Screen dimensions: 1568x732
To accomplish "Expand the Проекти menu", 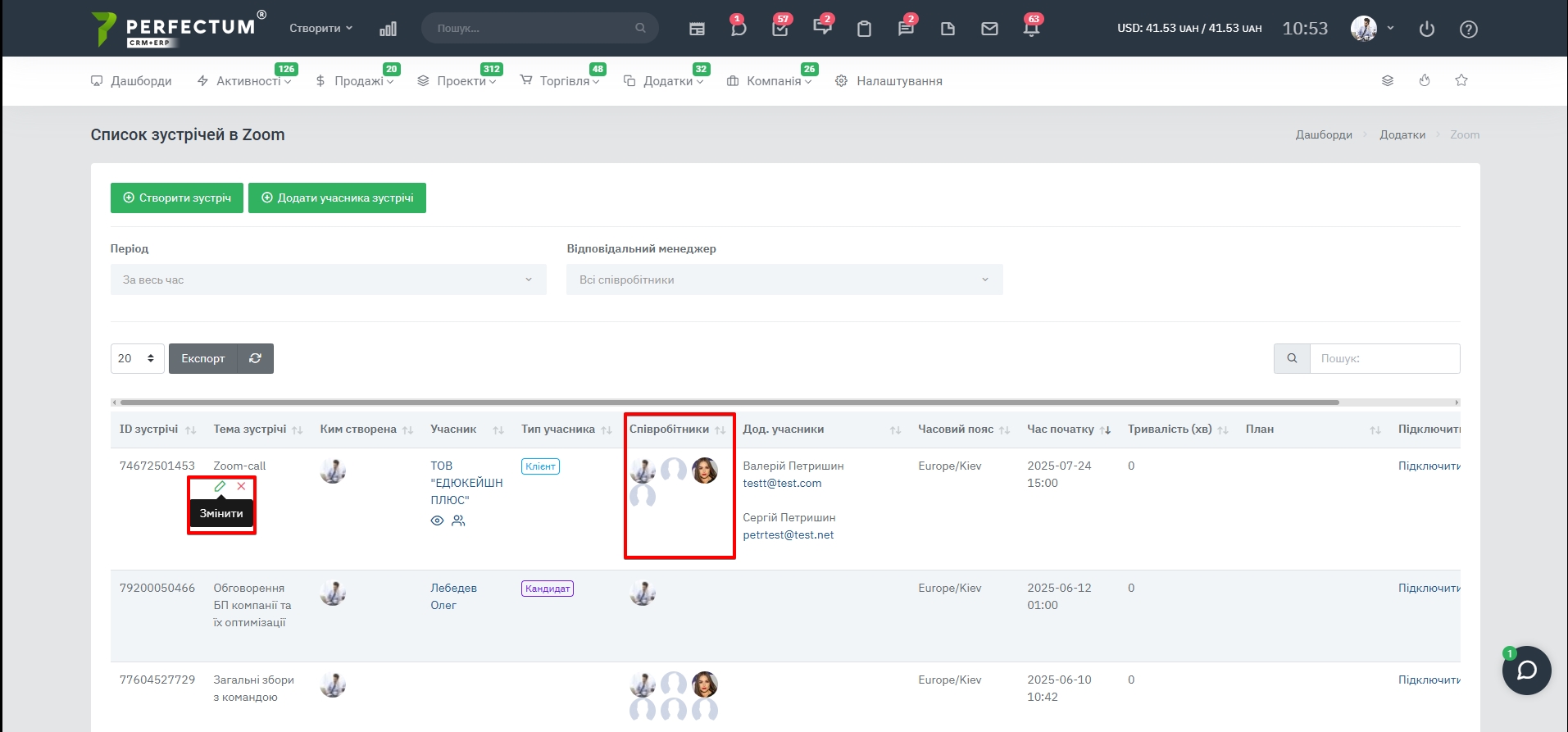I will [x=457, y=81].
